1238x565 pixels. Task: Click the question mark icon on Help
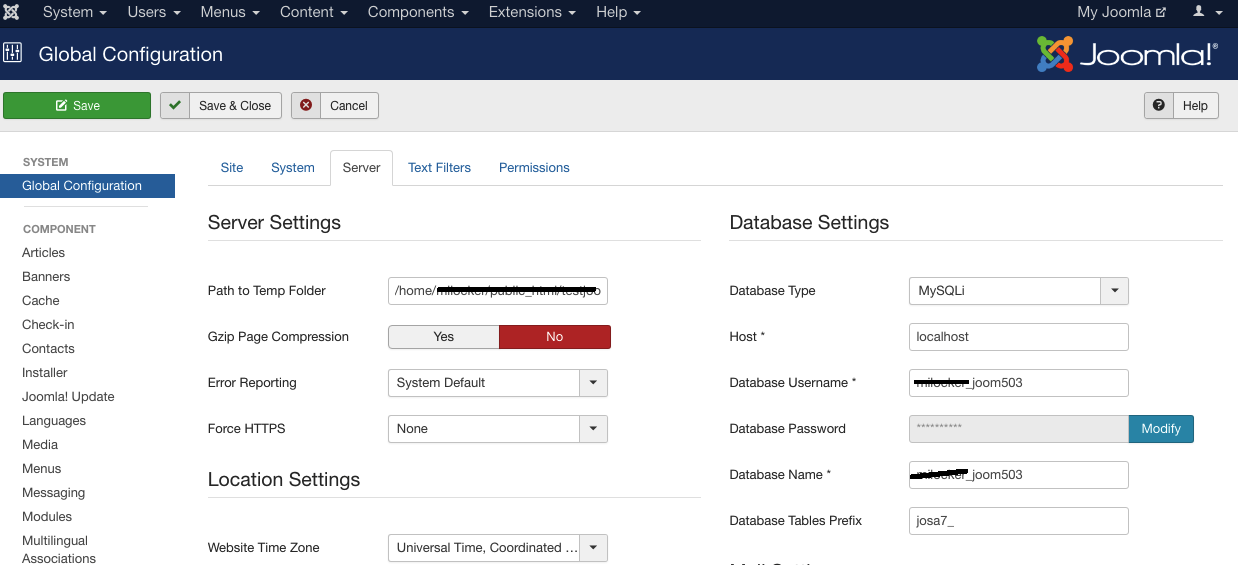[x=1159, y=105]
